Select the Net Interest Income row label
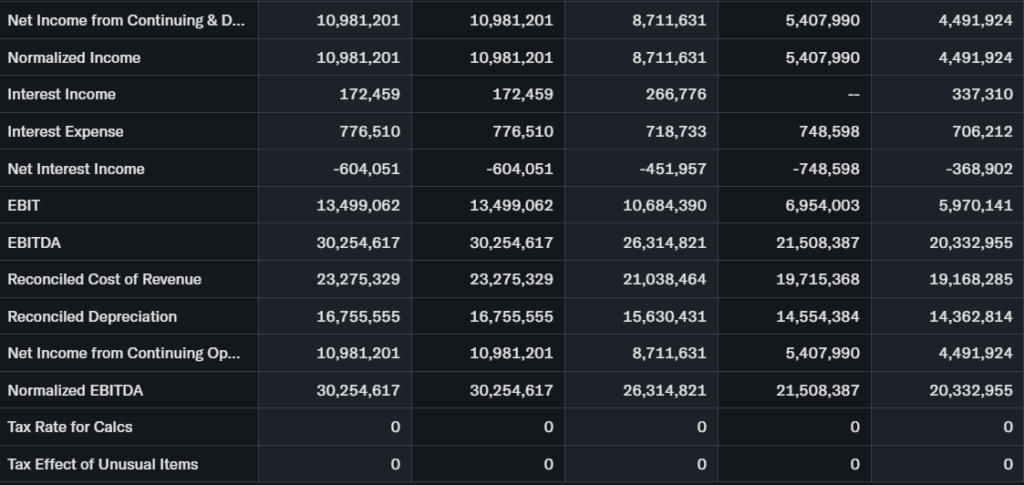This screenshot has width=1024, height=485. 76,169
